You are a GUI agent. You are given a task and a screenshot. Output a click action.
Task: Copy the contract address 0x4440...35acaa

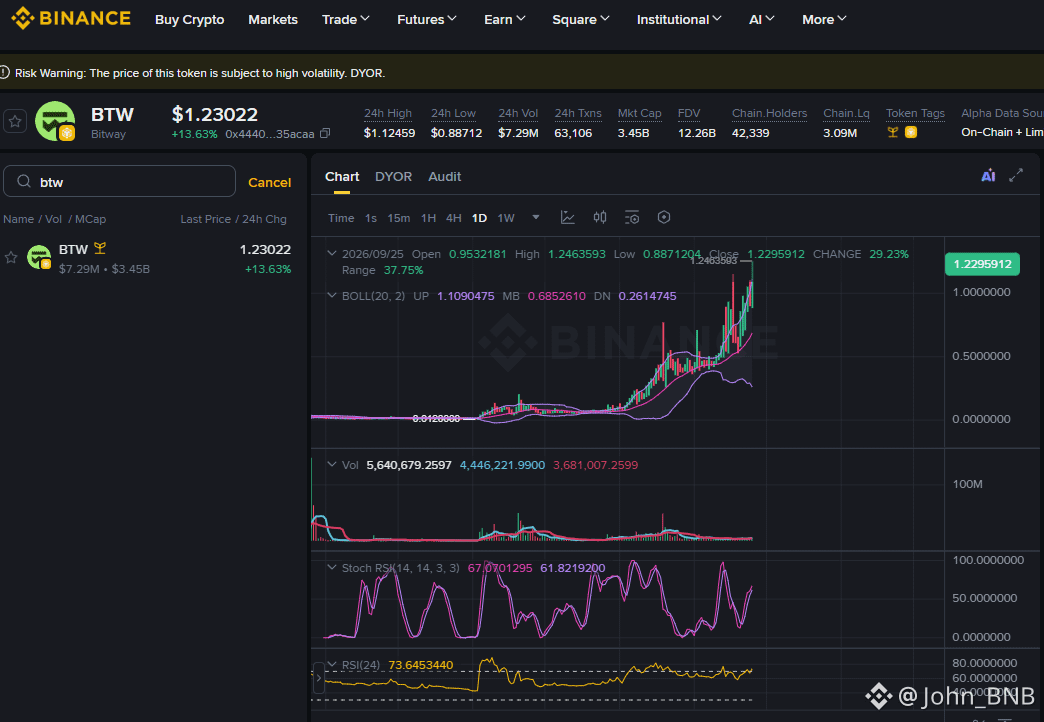[x=325, y=133]
